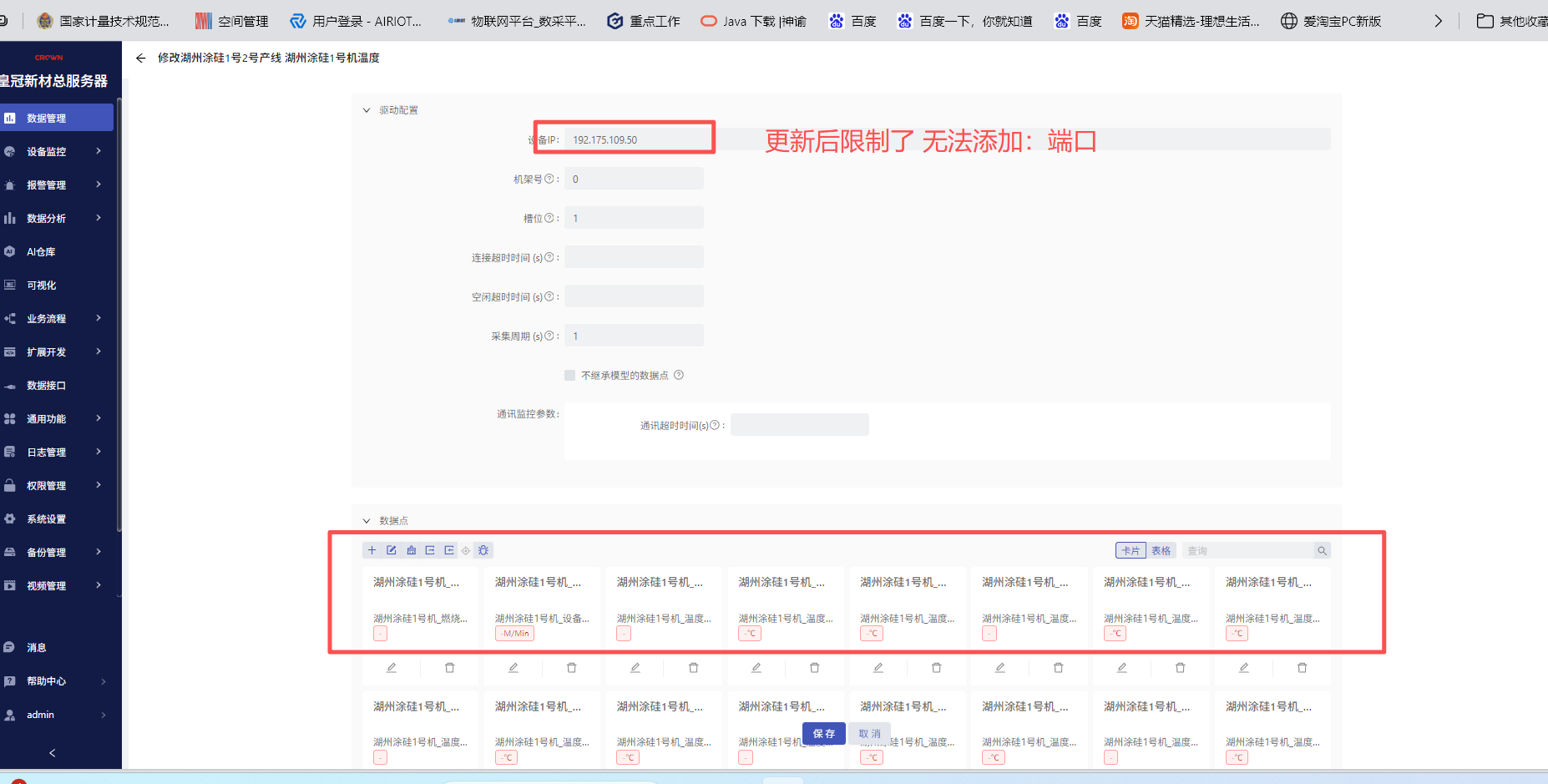1548x784 pixels.
Task: Click the 采集周期 input field
Action: coord(635,336)
